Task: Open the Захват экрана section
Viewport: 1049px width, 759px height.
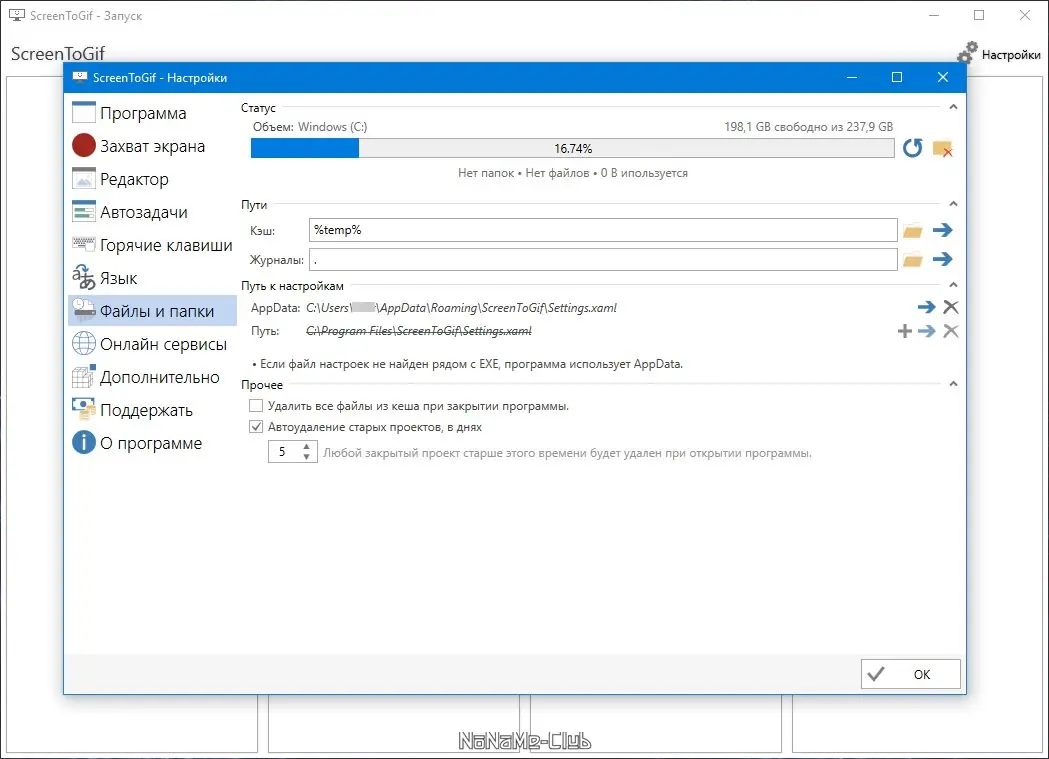Action: pyautogui.click(x=152, y=146)
